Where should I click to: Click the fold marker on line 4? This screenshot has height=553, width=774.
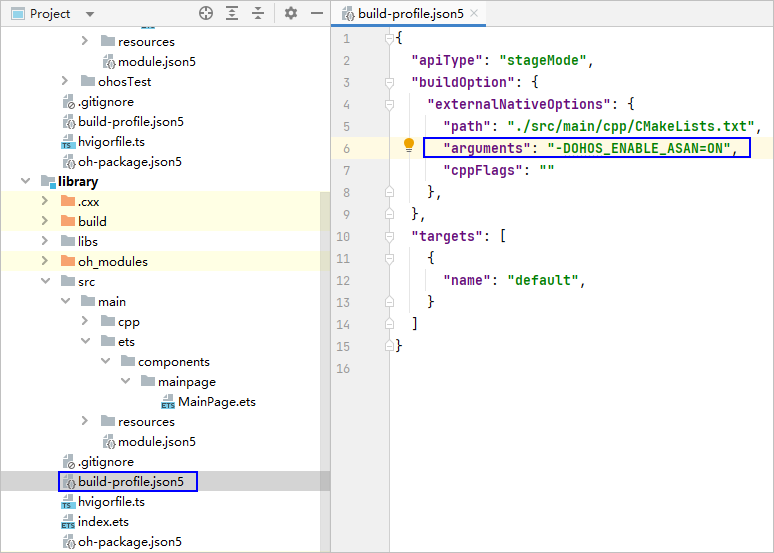coord(388,104)
